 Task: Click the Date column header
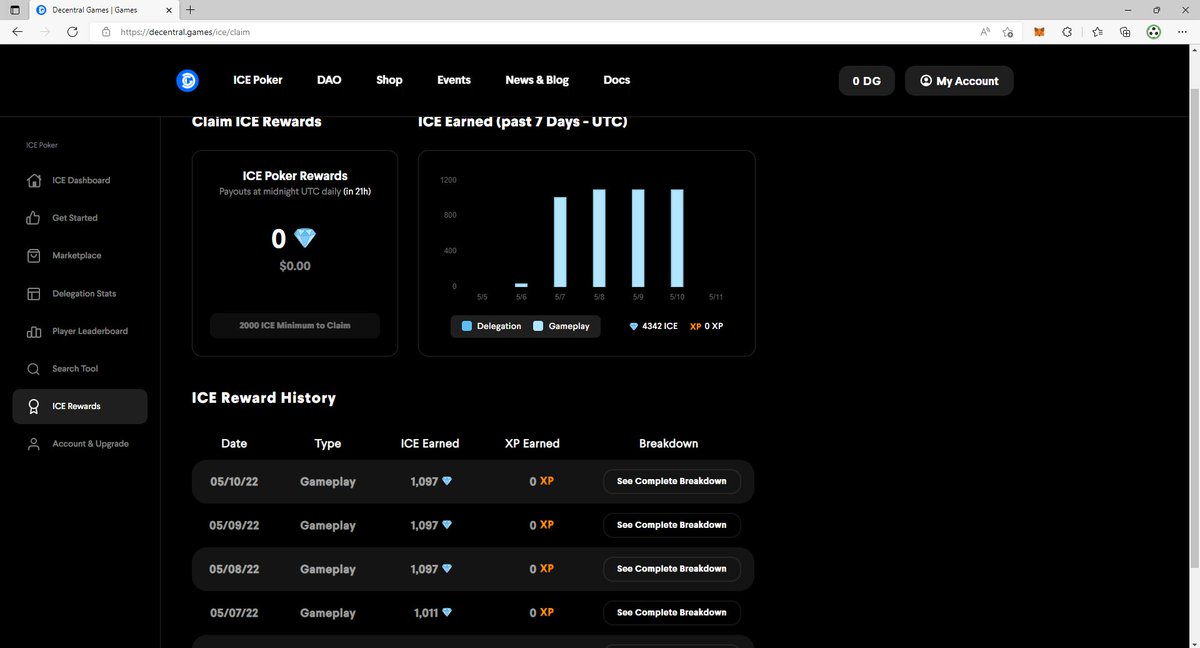[234, 443]
